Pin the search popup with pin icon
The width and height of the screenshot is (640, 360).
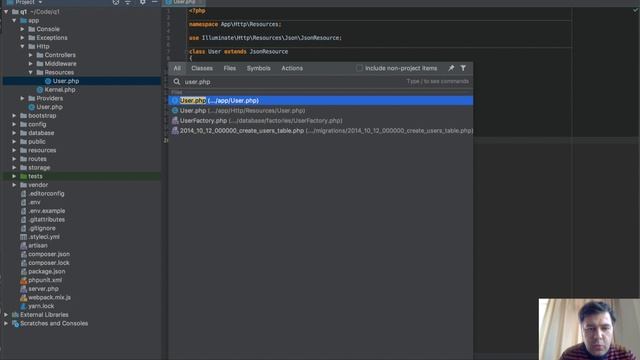[451, 68]
